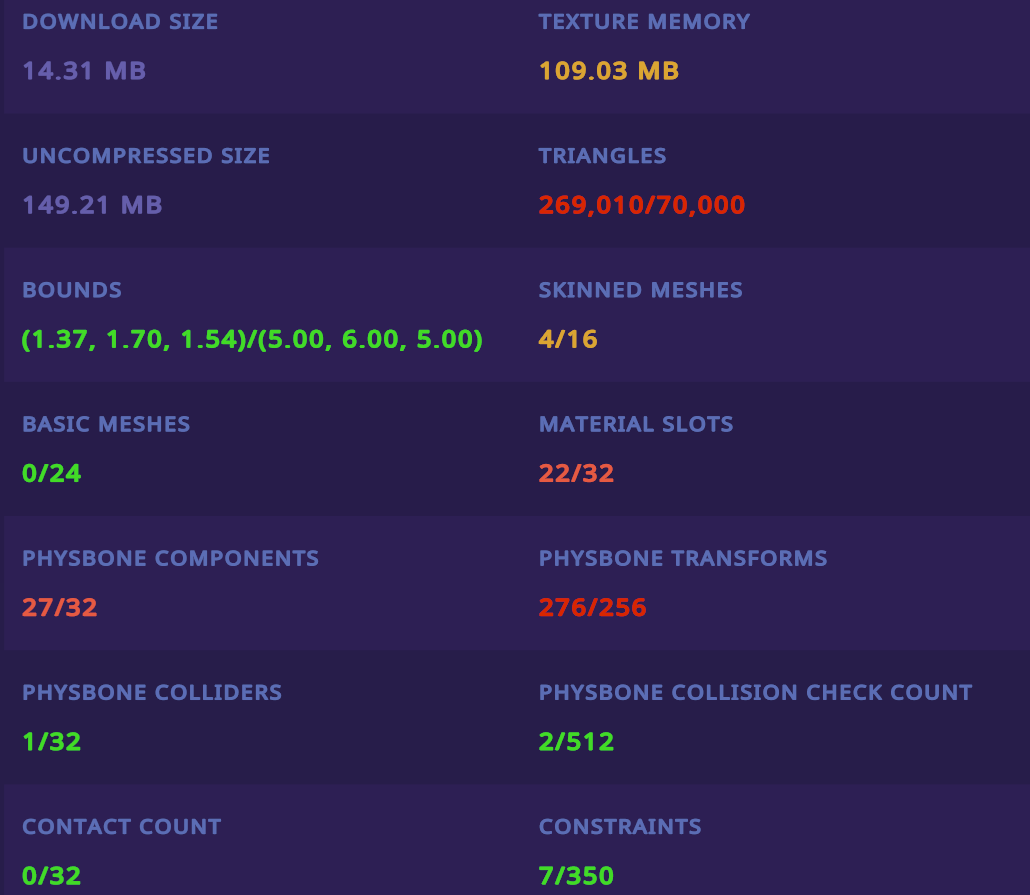Select the 0/32 contact count value

click(x=52, y=876)
